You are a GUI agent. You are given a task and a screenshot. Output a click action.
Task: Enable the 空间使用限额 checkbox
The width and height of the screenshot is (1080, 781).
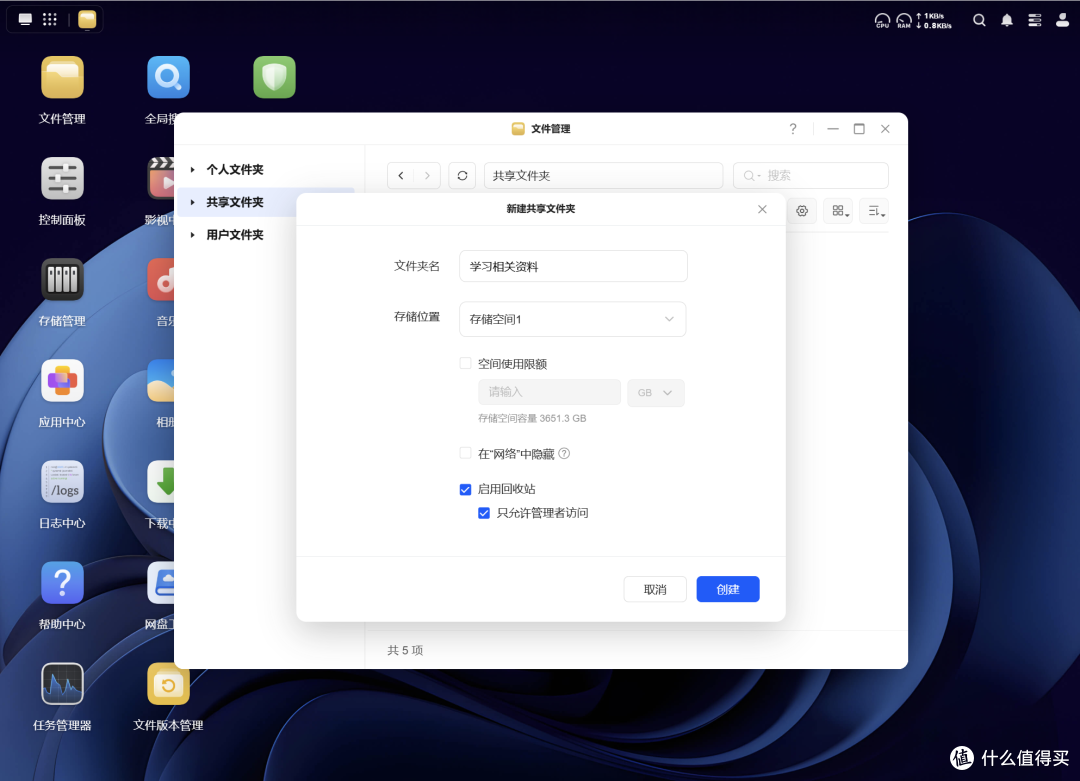[466, 363]
